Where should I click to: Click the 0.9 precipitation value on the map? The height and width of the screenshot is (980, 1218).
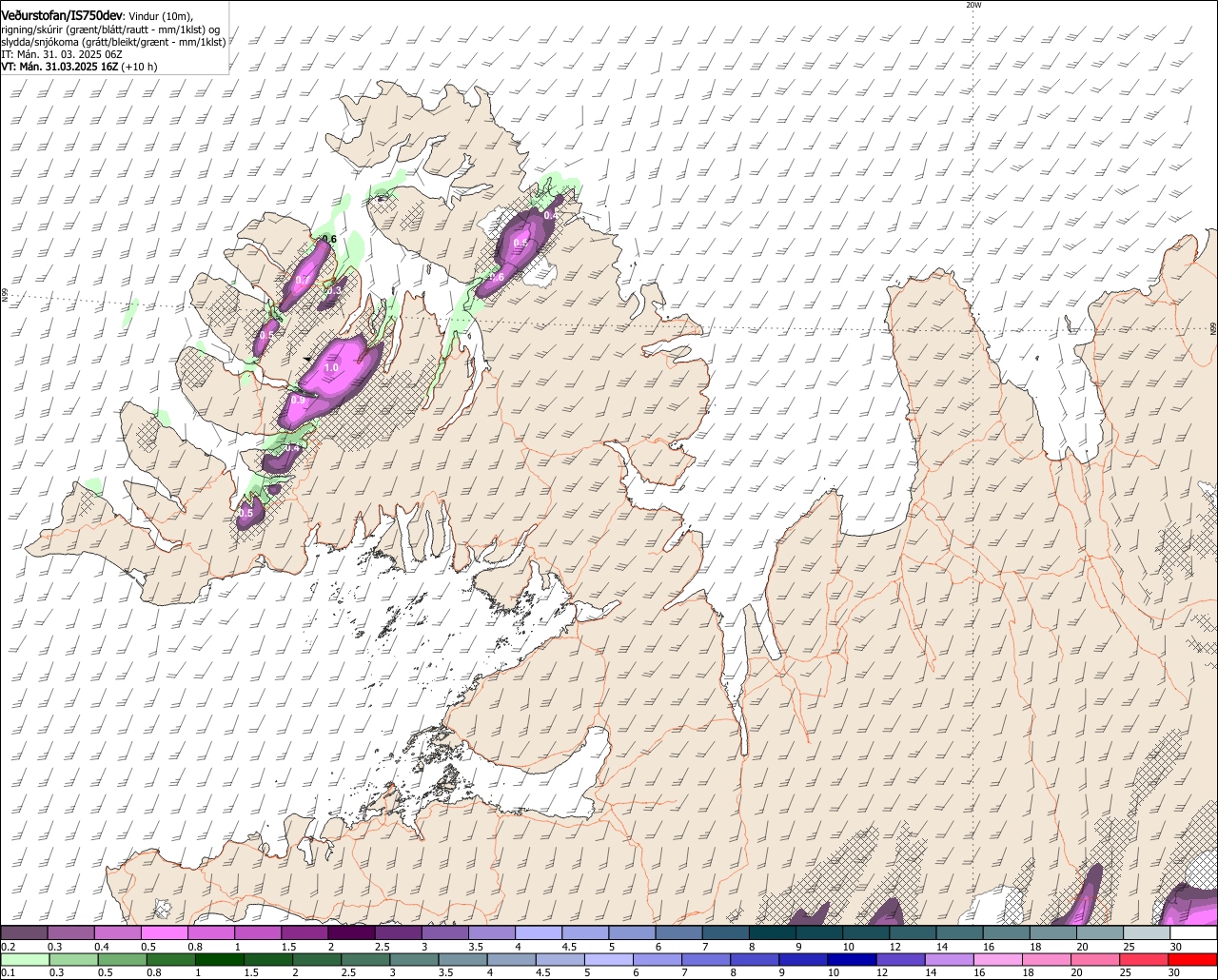click(298, 401)
